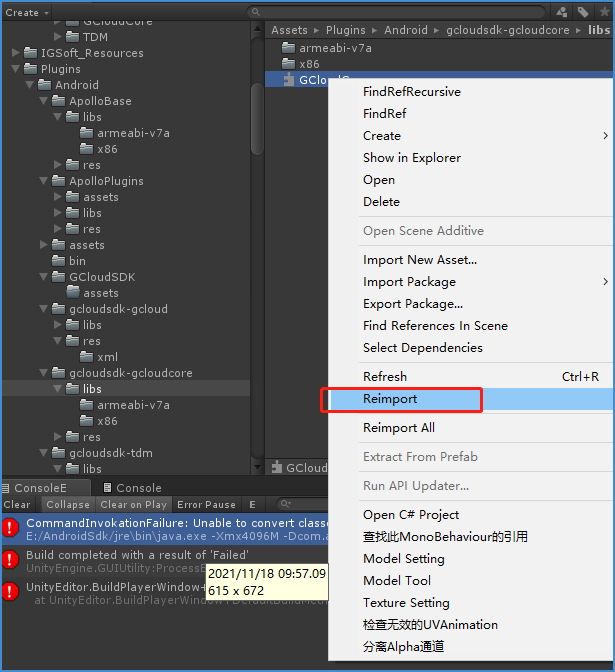
Task: Toggle Error Pause in console
Action: (207, 504)
